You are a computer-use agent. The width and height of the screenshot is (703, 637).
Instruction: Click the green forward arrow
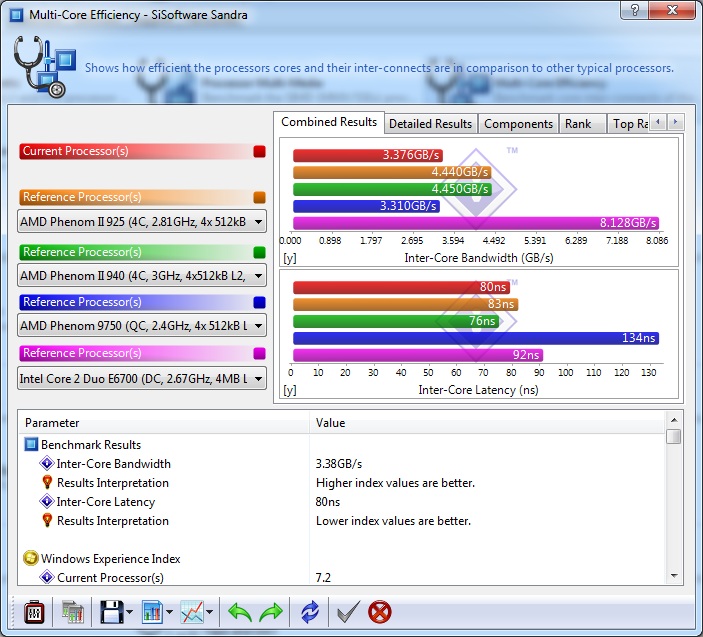point(271,612)
